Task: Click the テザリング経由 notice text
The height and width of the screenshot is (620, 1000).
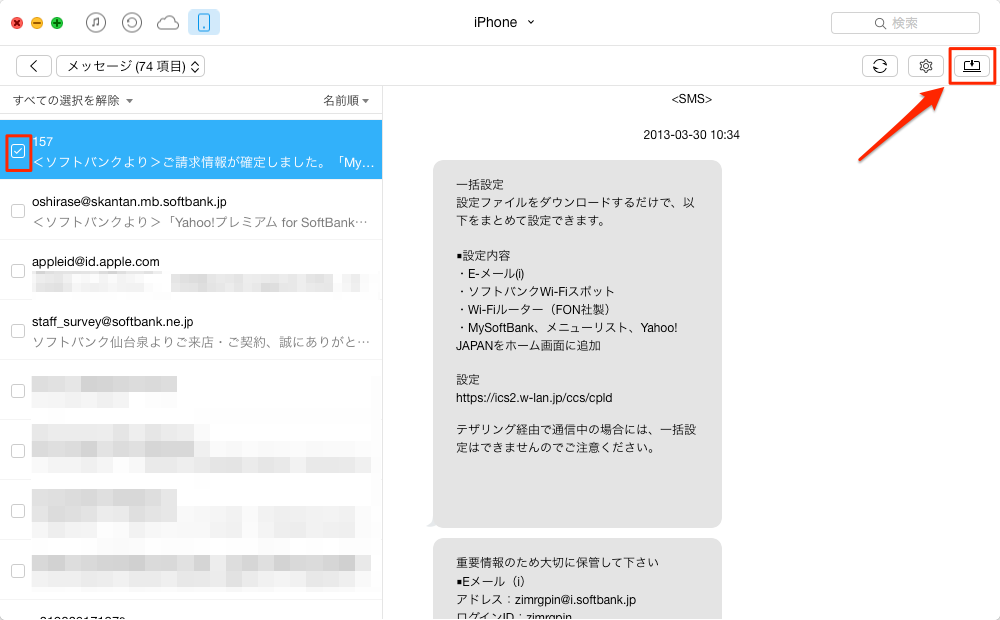Action: click(x=576, y=438)
